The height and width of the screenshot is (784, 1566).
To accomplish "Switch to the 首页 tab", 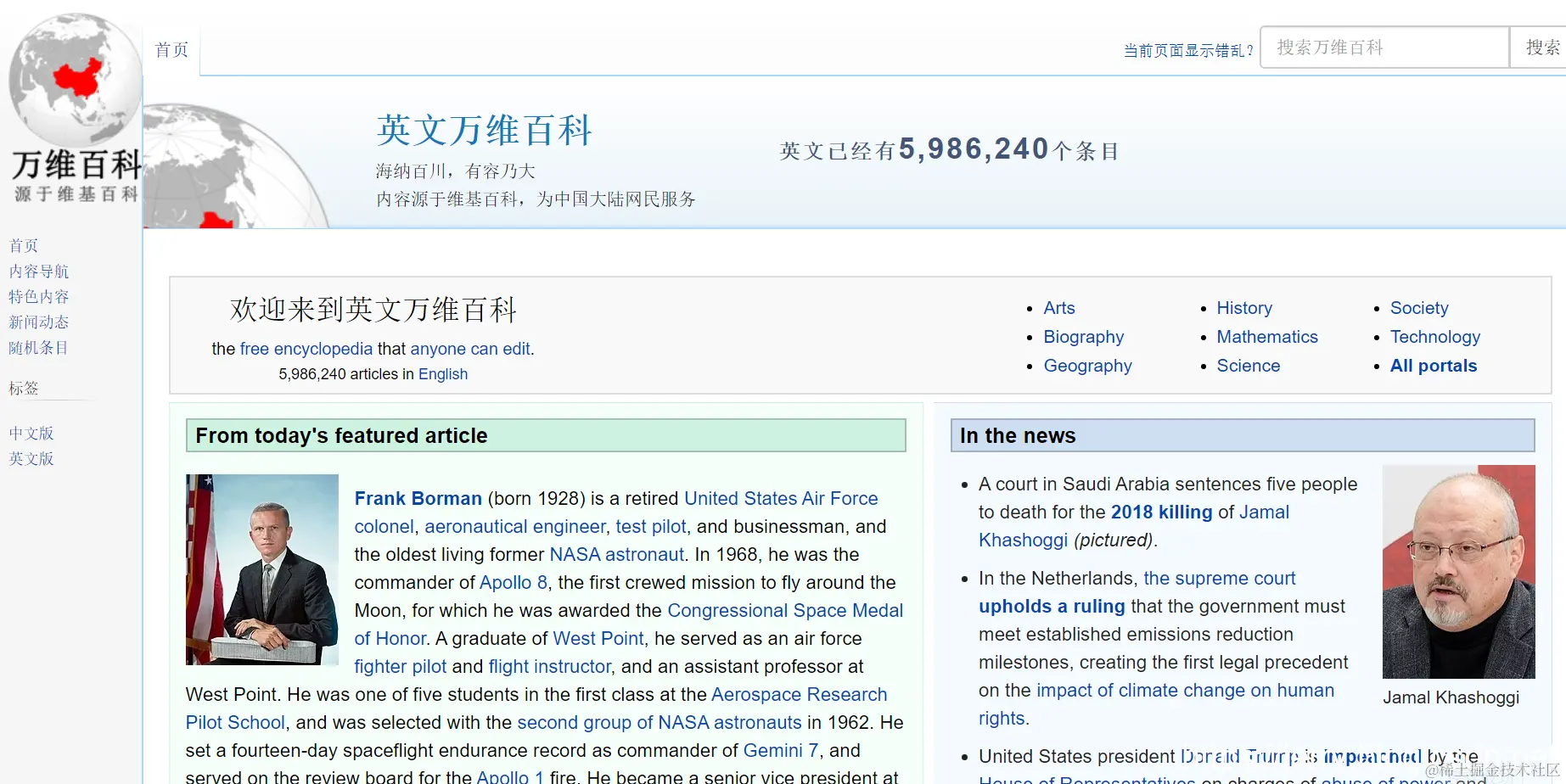I will coord(171,49).
